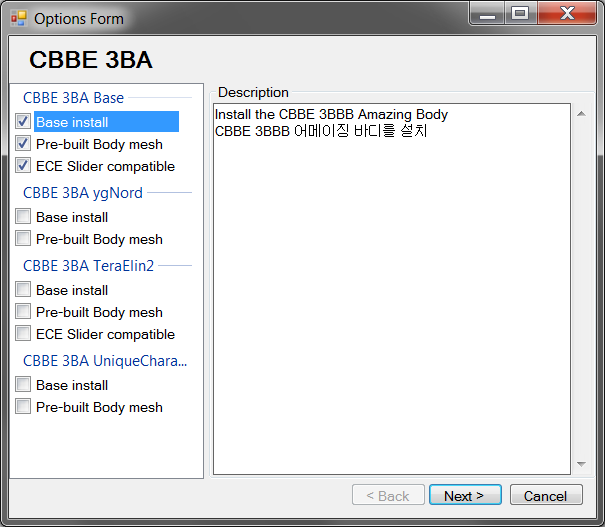
Task: Uncheck Pre-built Body mesh under CBBE 3BA Base
Action: [x=23, y=144]
